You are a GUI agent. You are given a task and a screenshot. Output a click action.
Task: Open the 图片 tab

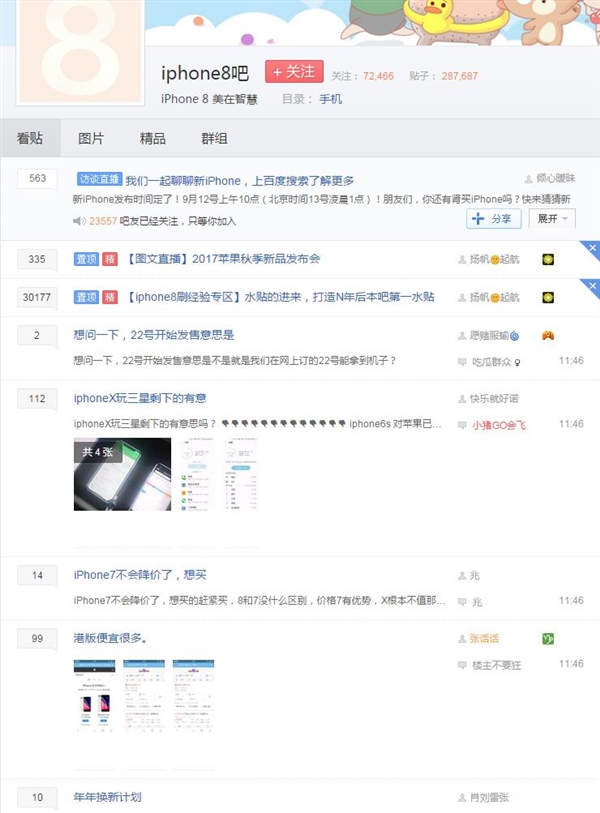(x=91, y=138)
